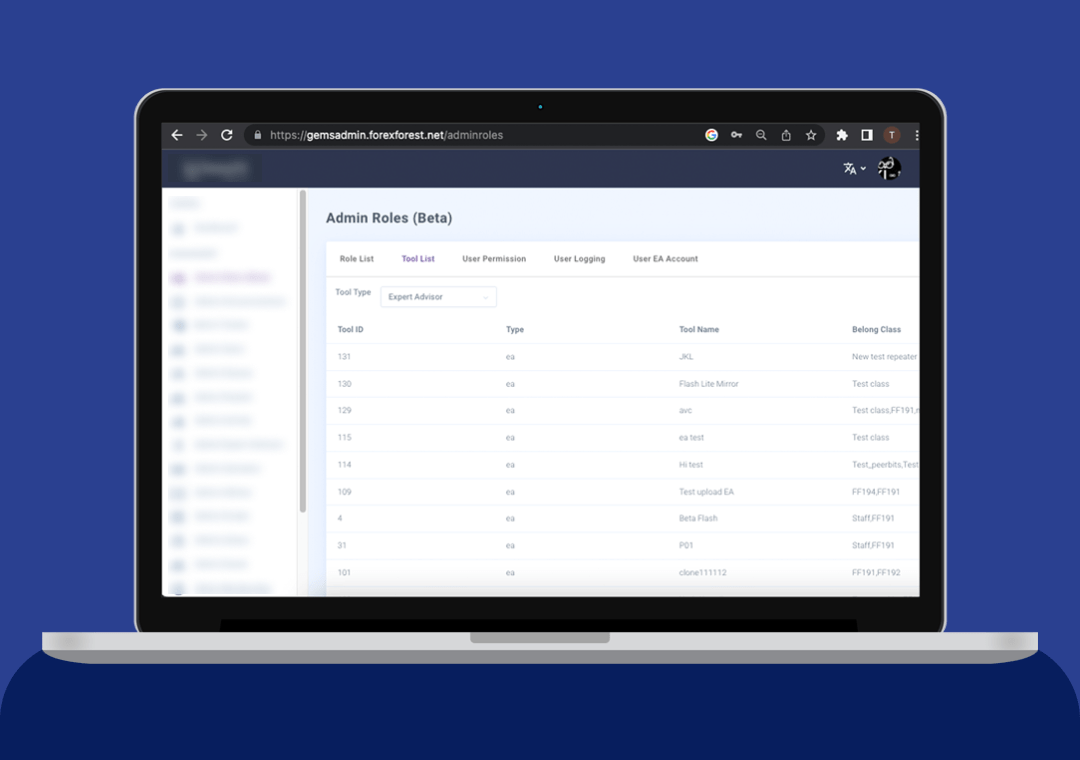The height and width of the screenshot is (760, 1080).
Task: Click the user avatar in the header
Action: coord(889,169)
